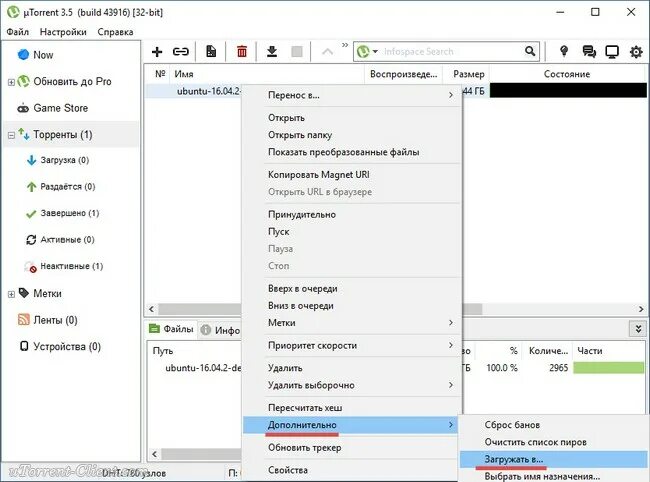Click the Воспроизведе... column header
This screenshot has width=650, height=482.
(x=403, y=74)
